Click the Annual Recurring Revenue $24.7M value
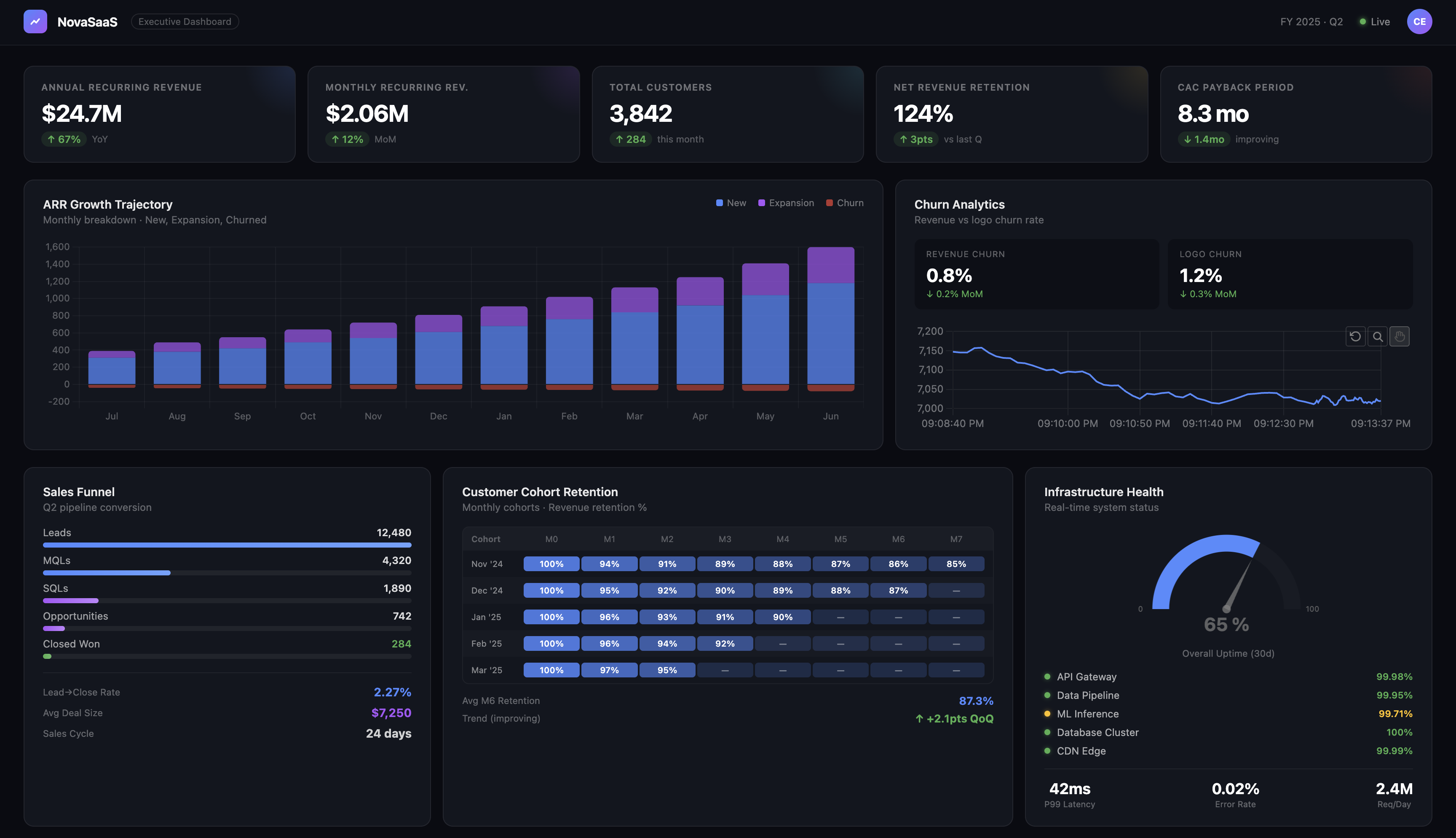Screen dimensions: 1456x838 (x=82, y=113)
